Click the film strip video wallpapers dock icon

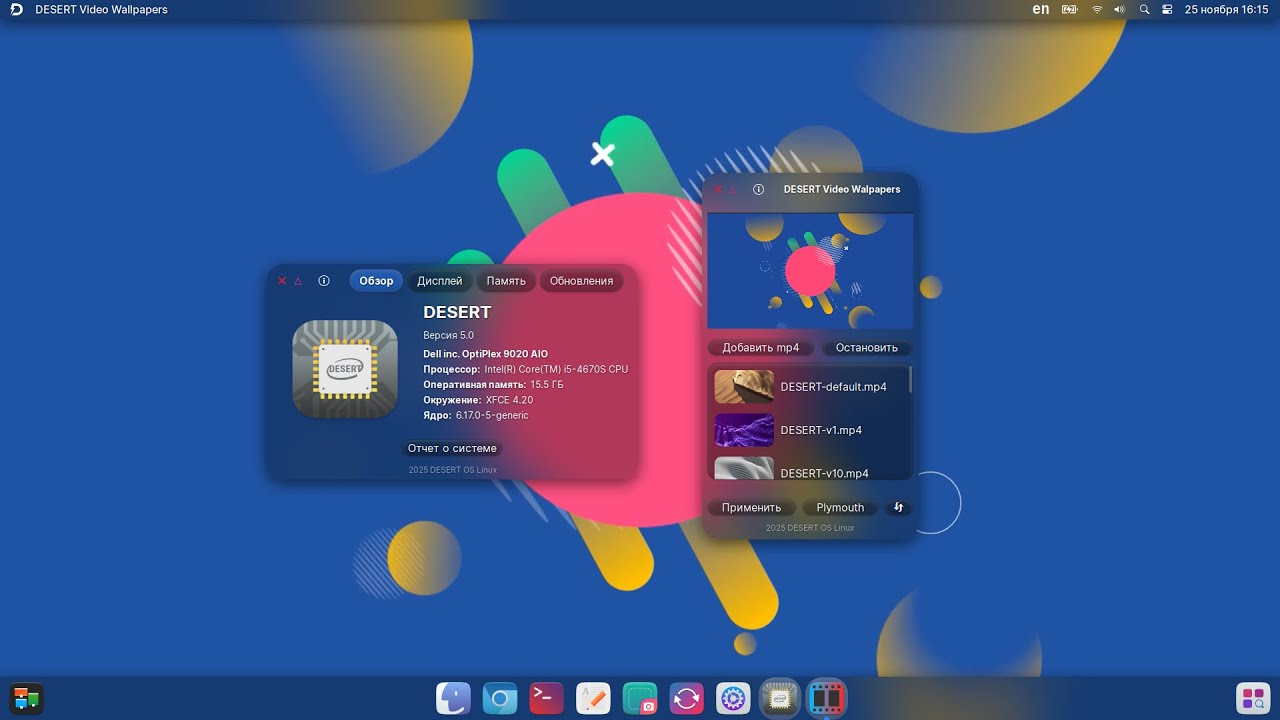pos(826,699)
